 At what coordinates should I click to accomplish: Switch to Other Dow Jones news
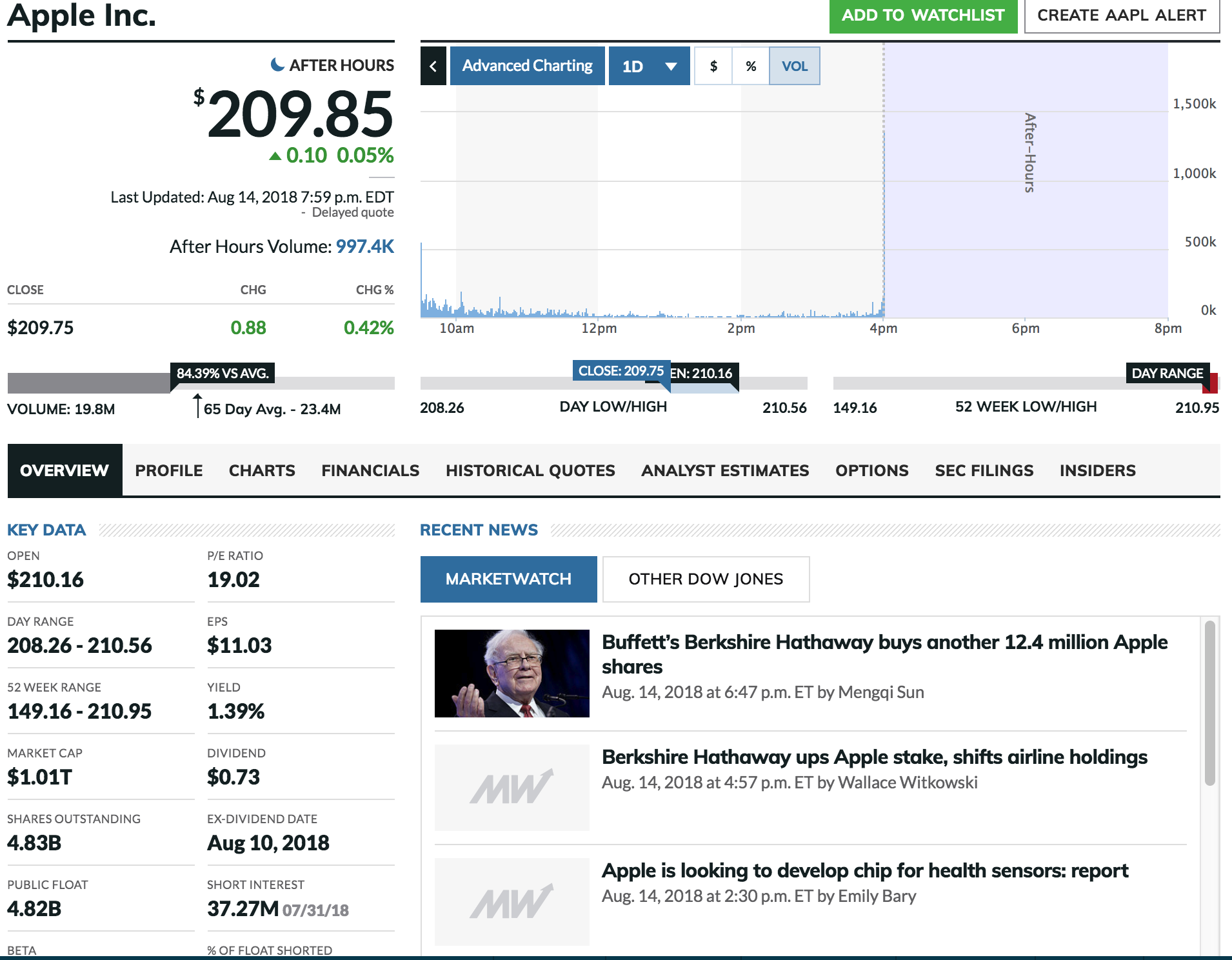pyautogui.click(x=706, y=579)
